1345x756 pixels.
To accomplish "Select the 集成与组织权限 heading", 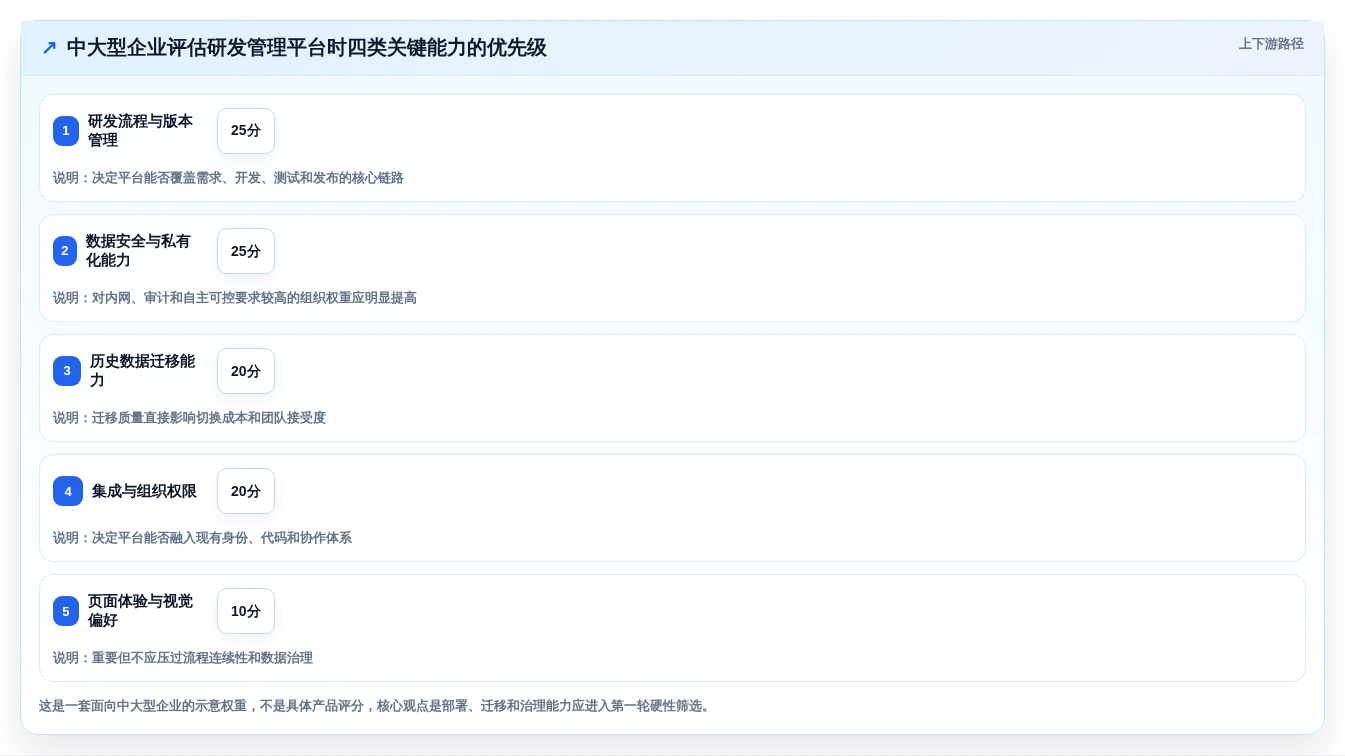I will [144, 491].
